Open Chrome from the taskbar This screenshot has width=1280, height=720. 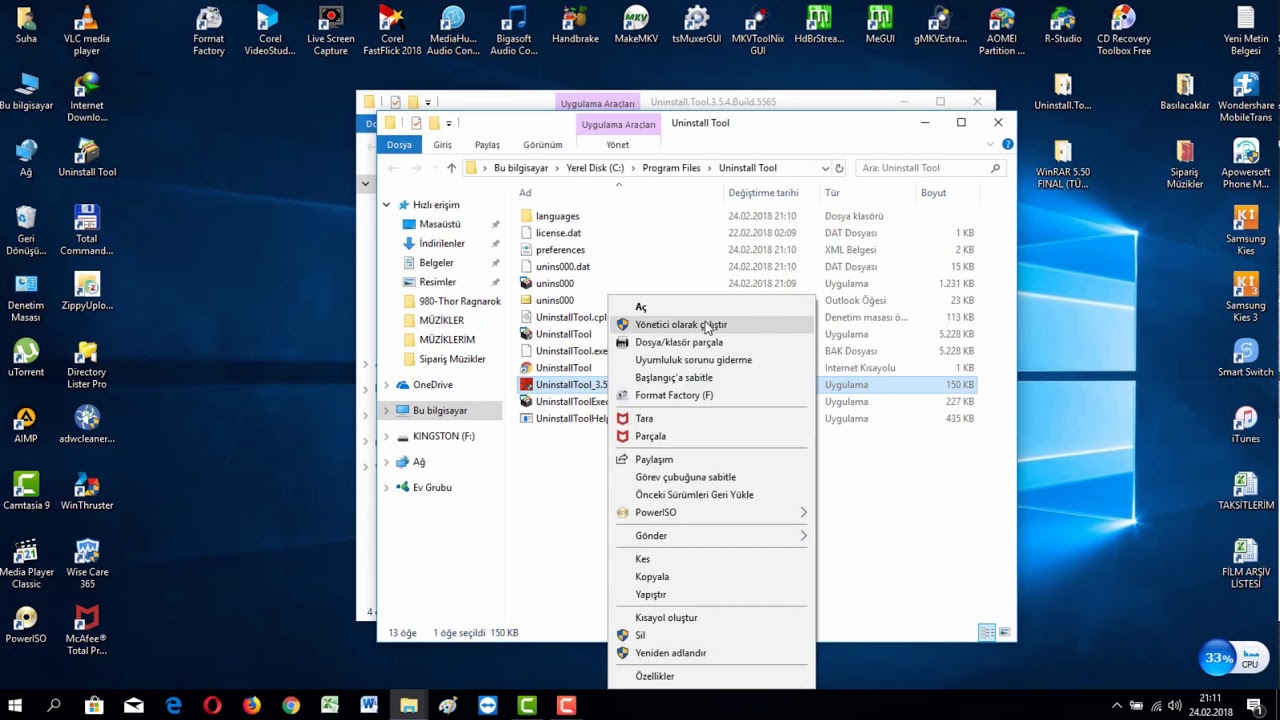point(290,705)
